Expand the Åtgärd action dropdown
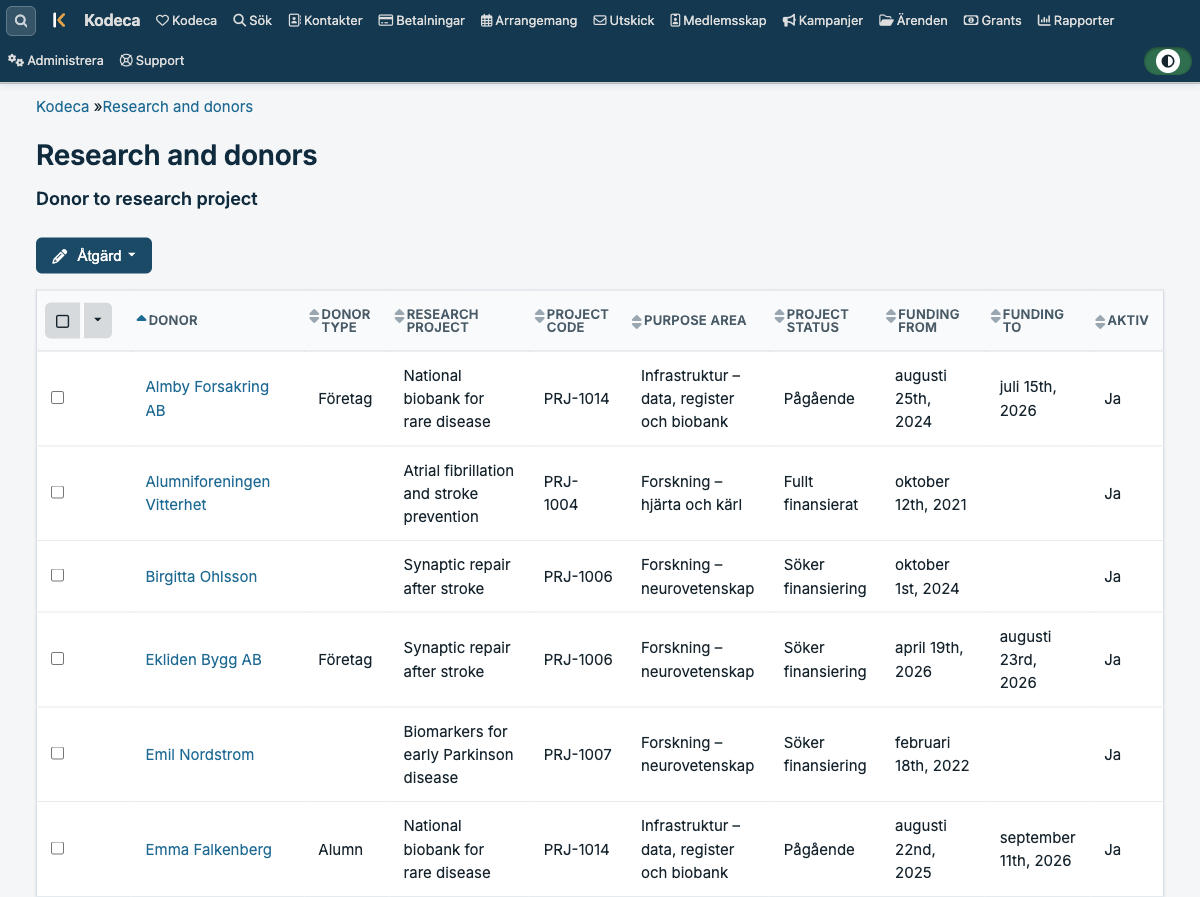Screen dimensions: 1200x897 tap(94, 255)
